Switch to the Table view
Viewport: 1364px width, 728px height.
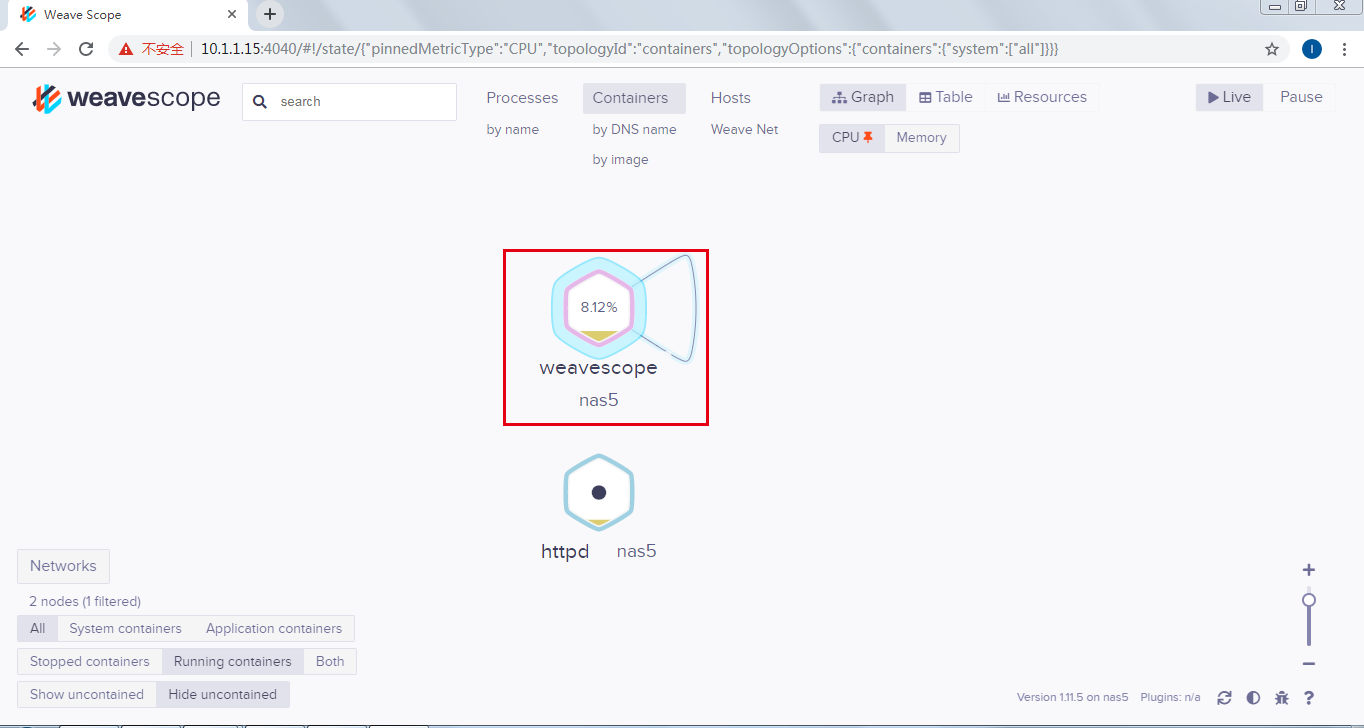tap(946, 97)
